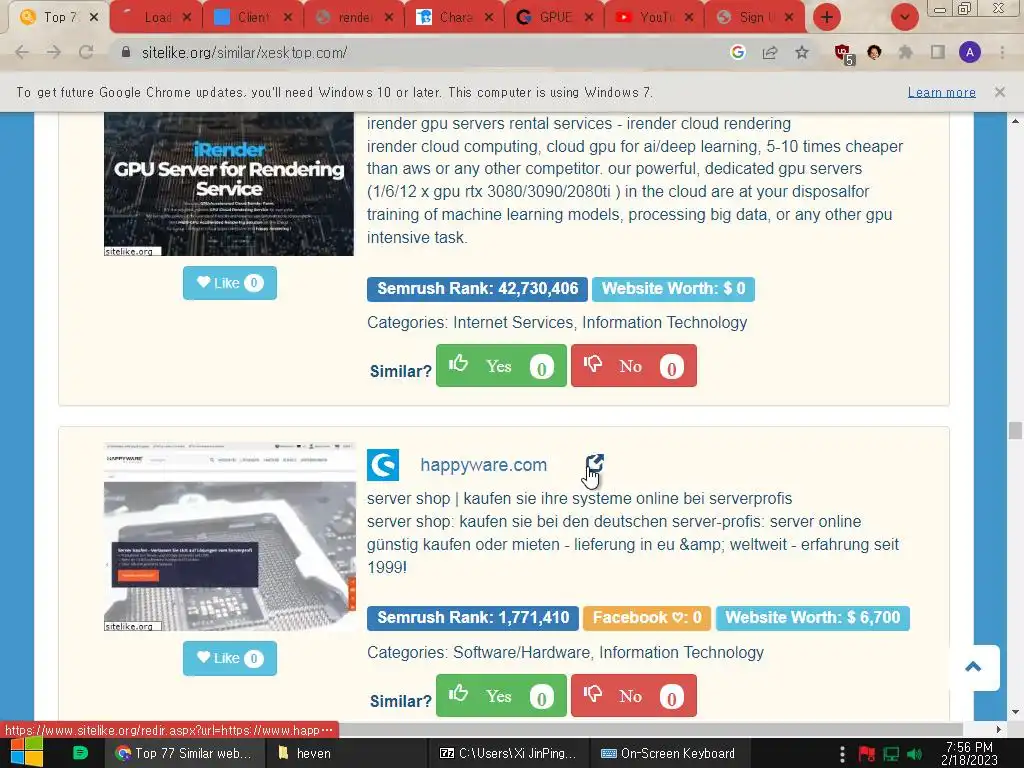Screen dimensions: 1024x768
Task: Vote No similar for happyware.com
Action: point(633,696)
